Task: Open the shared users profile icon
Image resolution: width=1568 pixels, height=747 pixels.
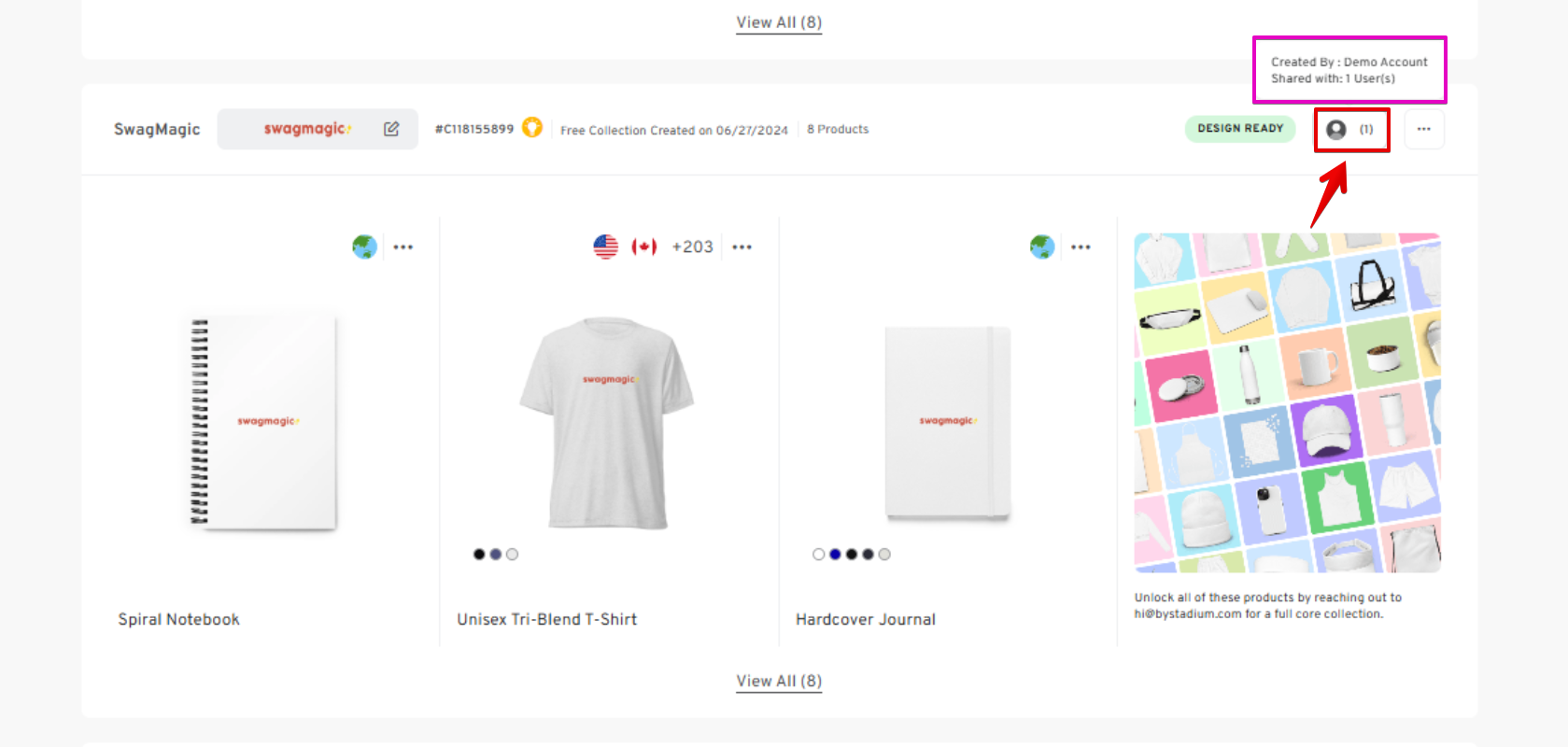Action: [x=1336, y=130]
